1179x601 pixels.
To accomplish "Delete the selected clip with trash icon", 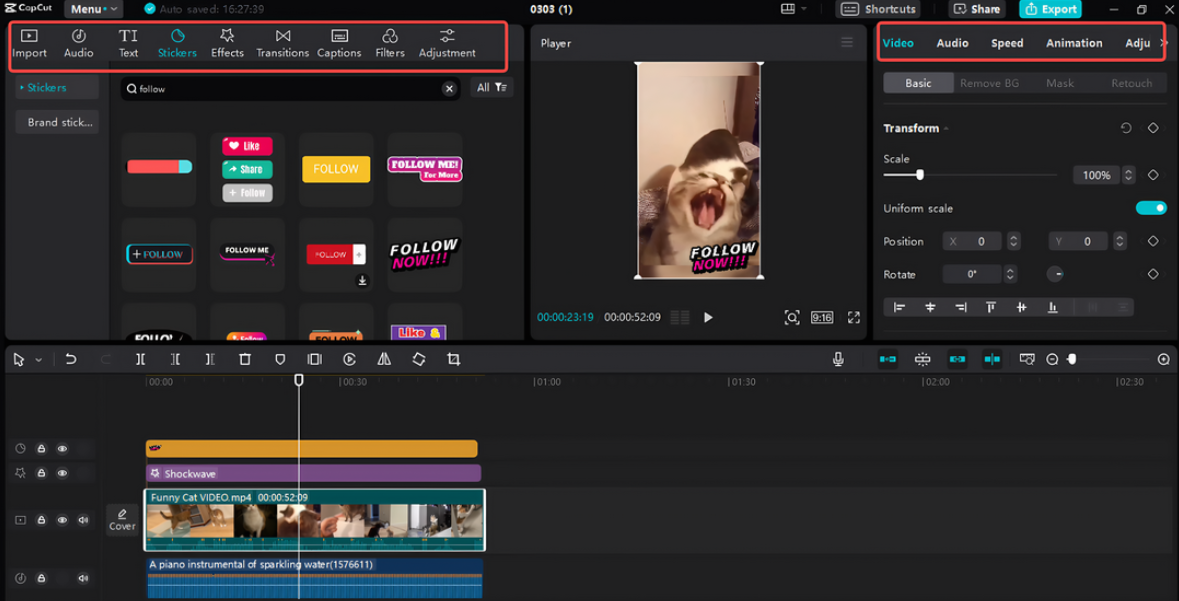I will point(245,359).
